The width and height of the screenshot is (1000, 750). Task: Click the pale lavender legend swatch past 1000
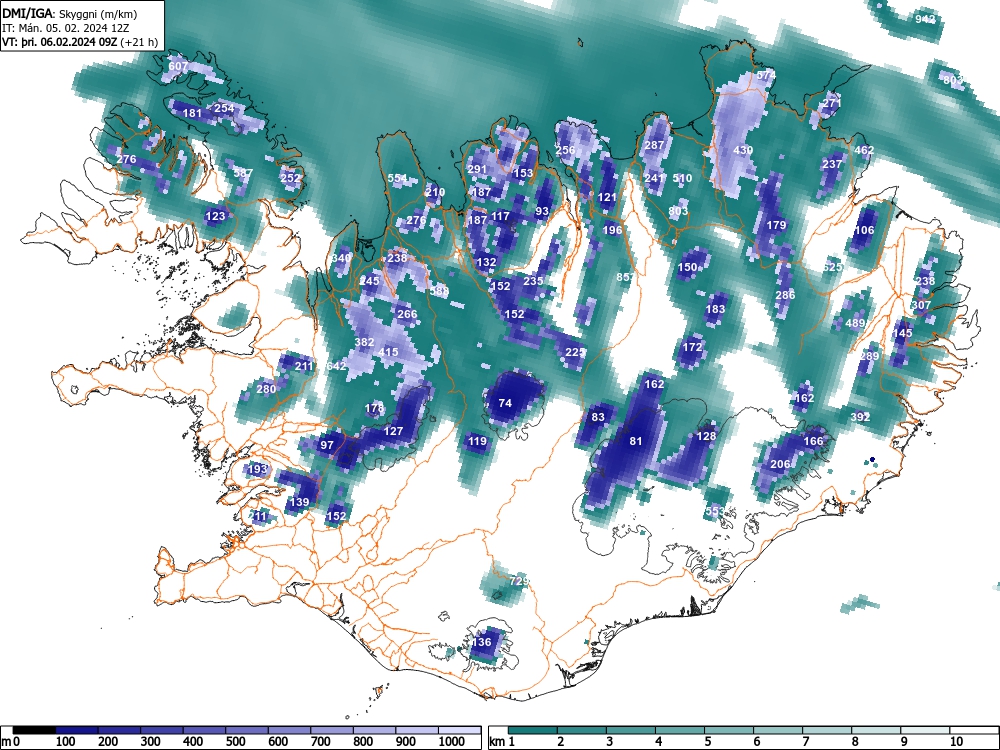pos(459,730)
